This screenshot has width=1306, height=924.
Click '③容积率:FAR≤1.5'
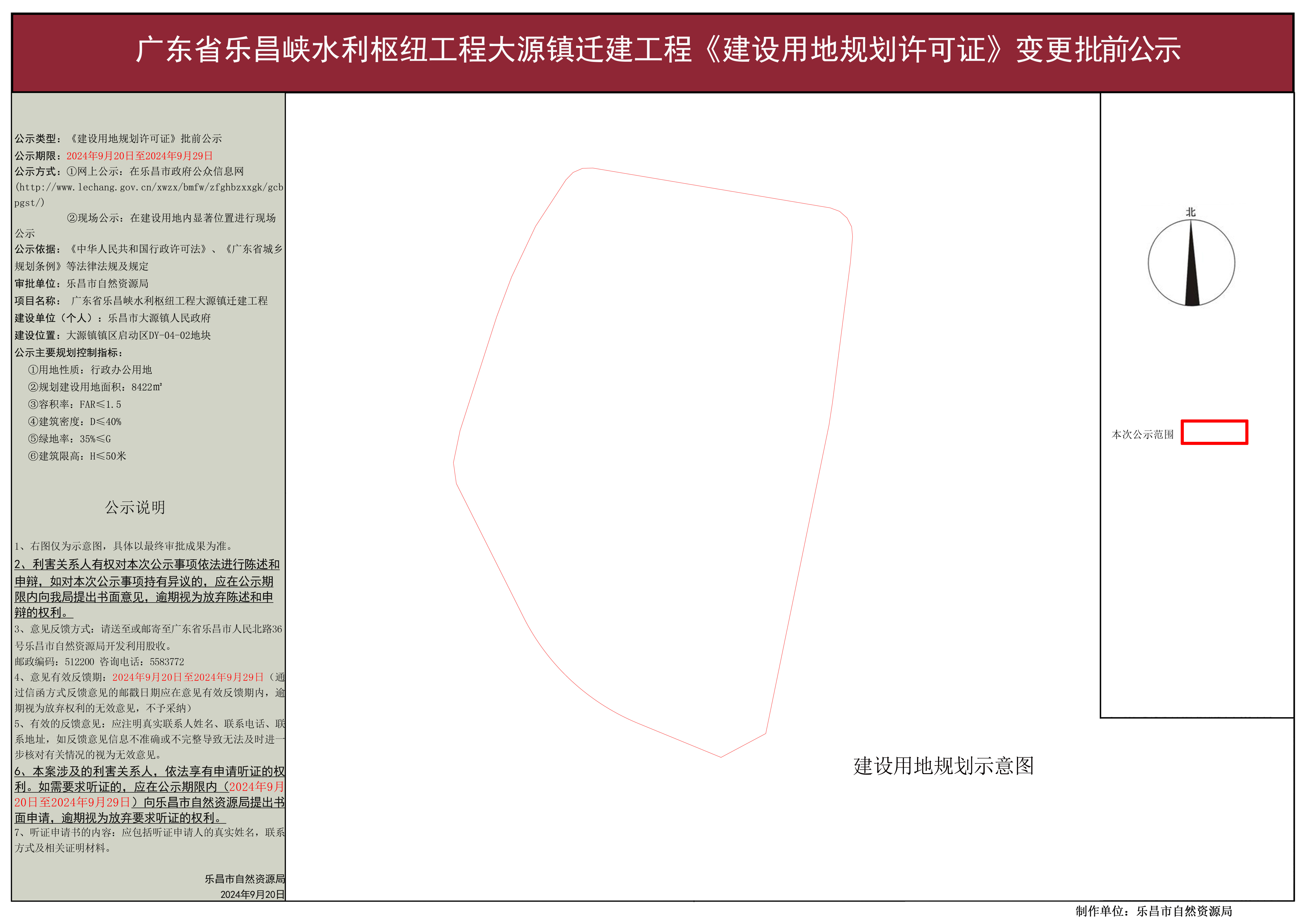click(75, 405)
